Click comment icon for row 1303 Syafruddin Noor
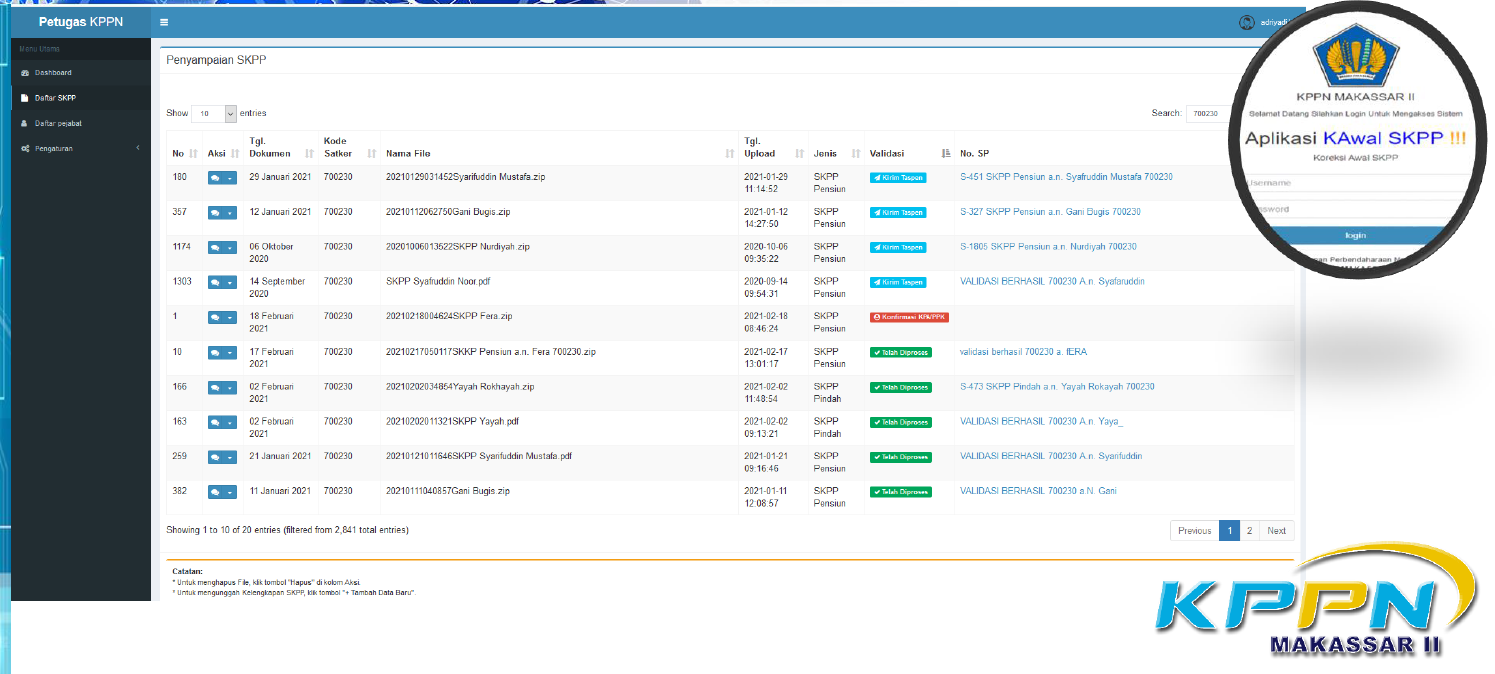 pos(216,283)
